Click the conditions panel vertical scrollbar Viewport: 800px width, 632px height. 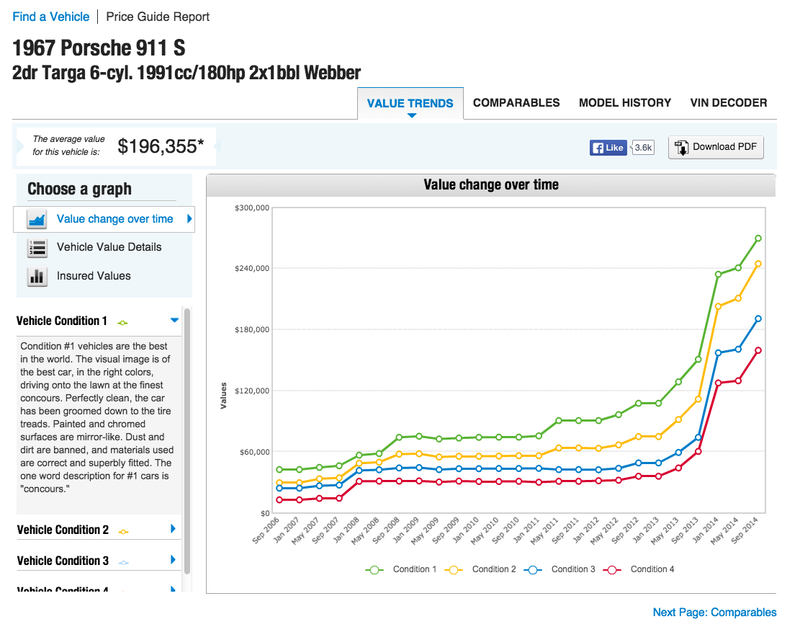(187, 441)
